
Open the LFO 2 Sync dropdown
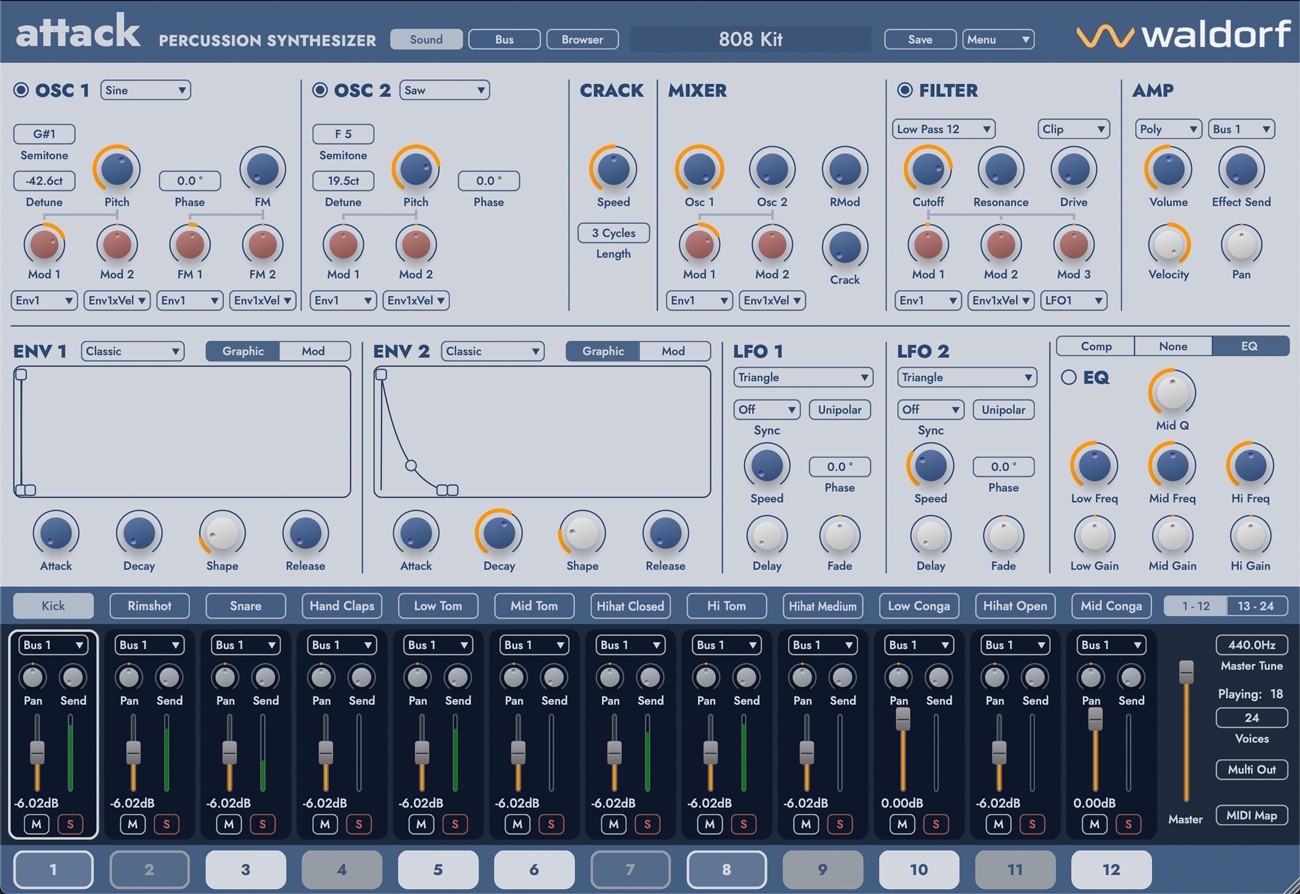(x=930, y=409)
